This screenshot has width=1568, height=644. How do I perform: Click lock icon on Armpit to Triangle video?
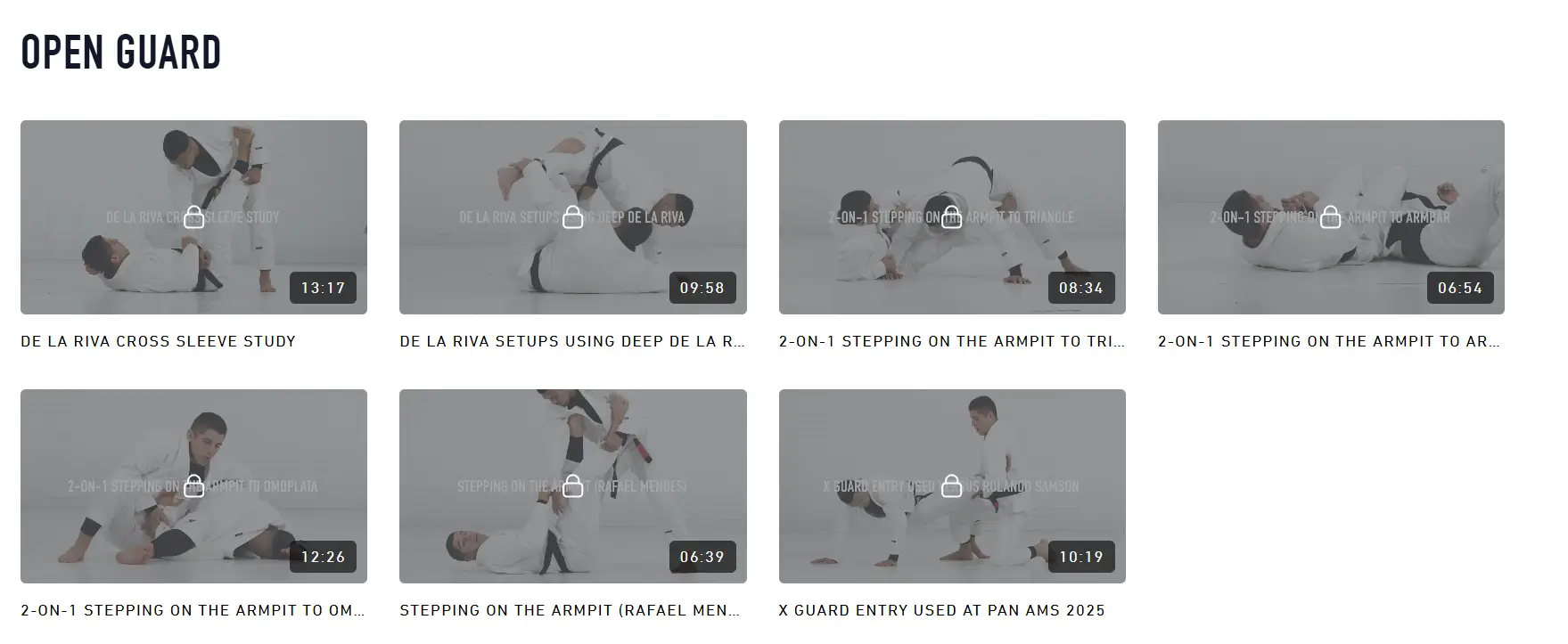[x=952, y=216]
